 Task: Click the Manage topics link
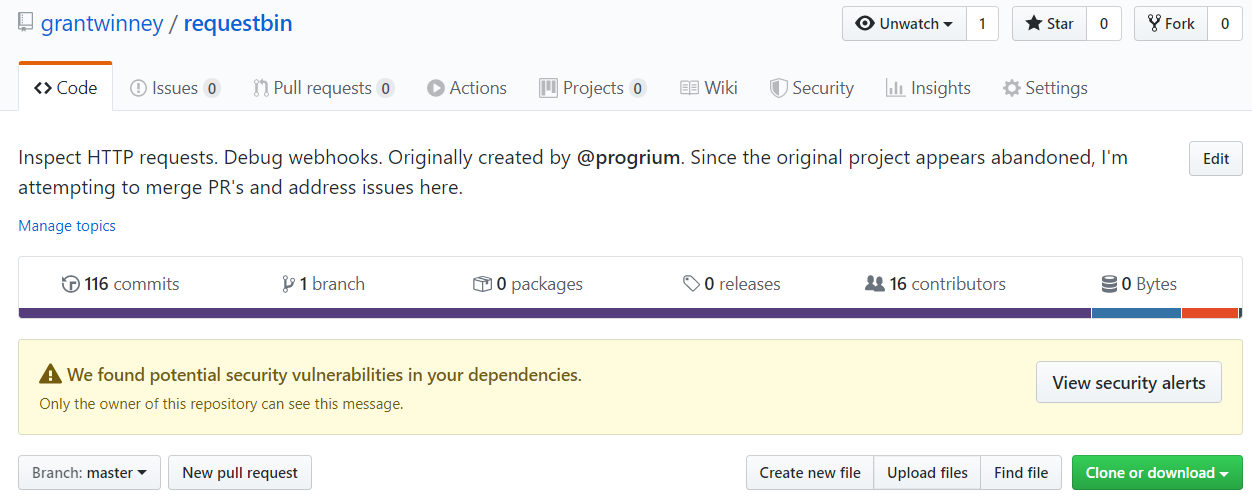(67, 226)
